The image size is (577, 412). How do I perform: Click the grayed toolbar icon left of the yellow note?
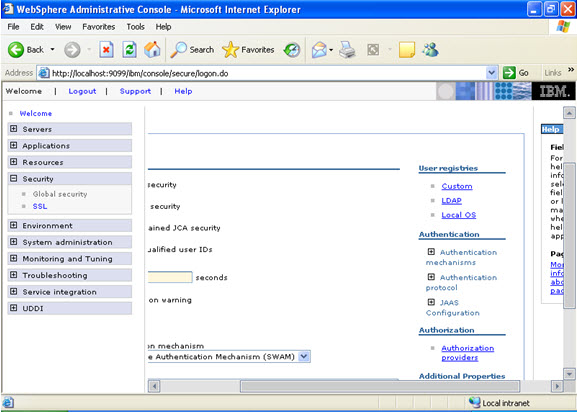[x=373, y=50]
